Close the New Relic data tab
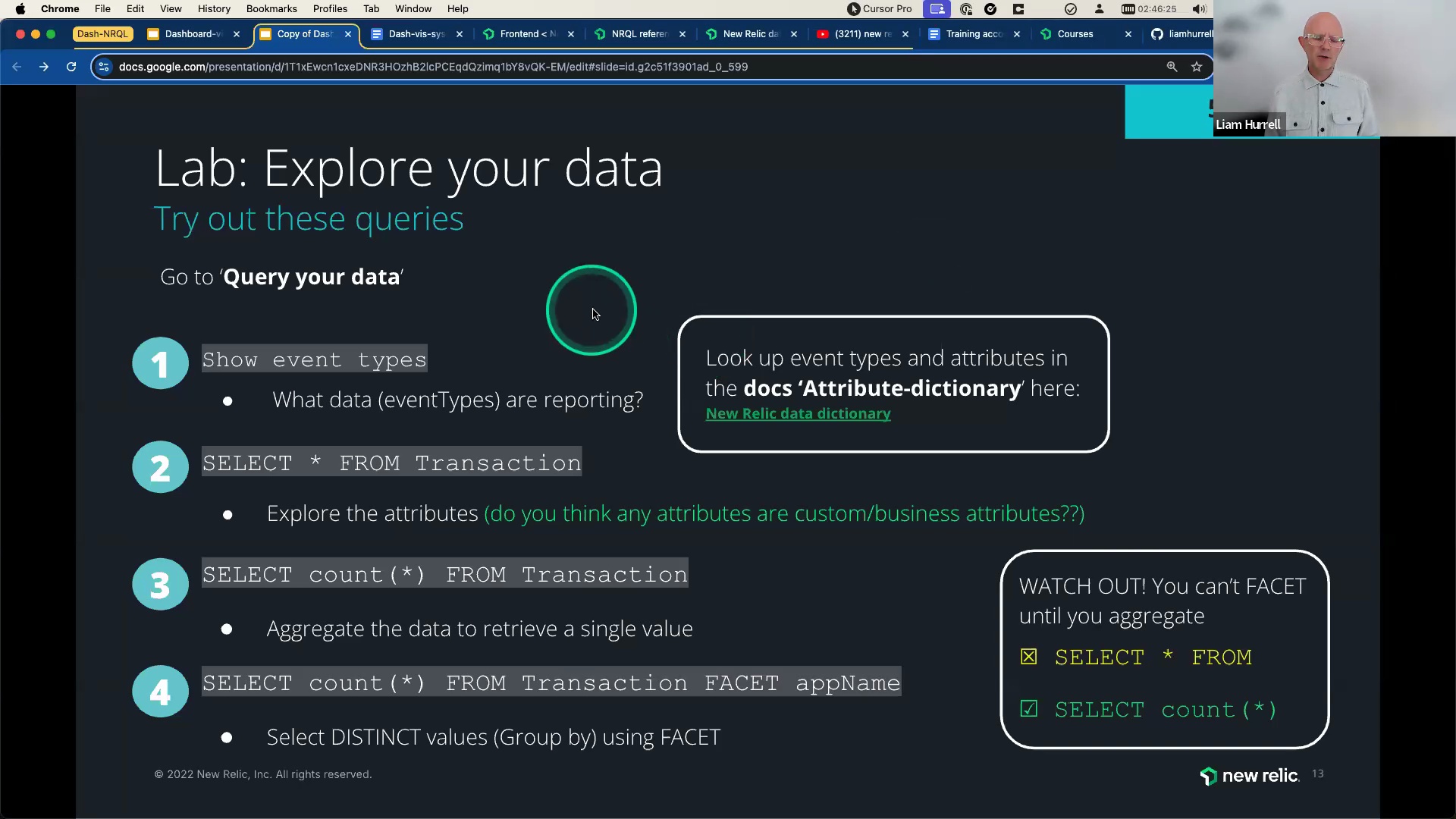 tap(794, 34)
